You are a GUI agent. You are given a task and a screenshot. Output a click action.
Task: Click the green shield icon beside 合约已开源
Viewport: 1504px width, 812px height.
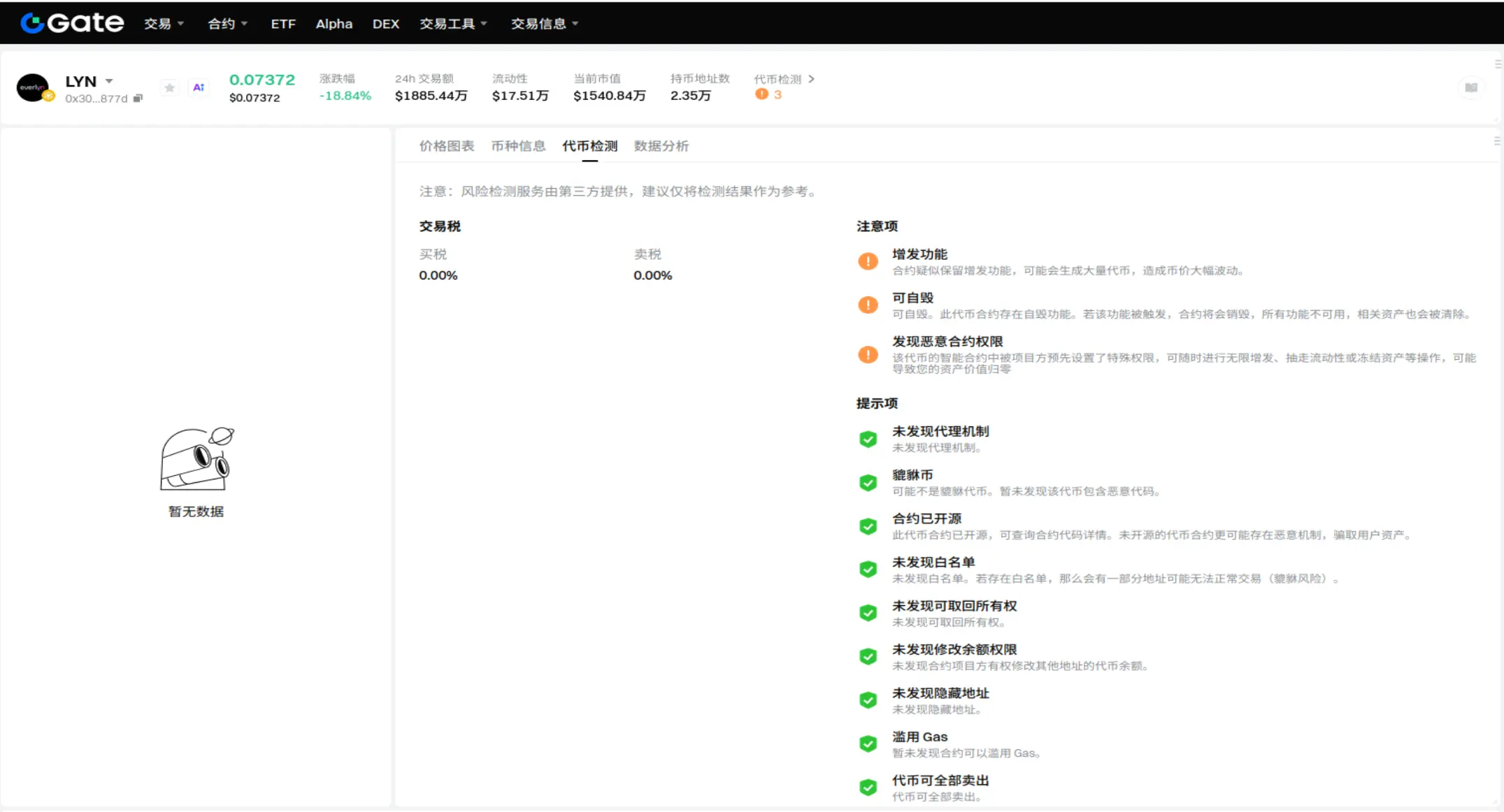point(868,526)
